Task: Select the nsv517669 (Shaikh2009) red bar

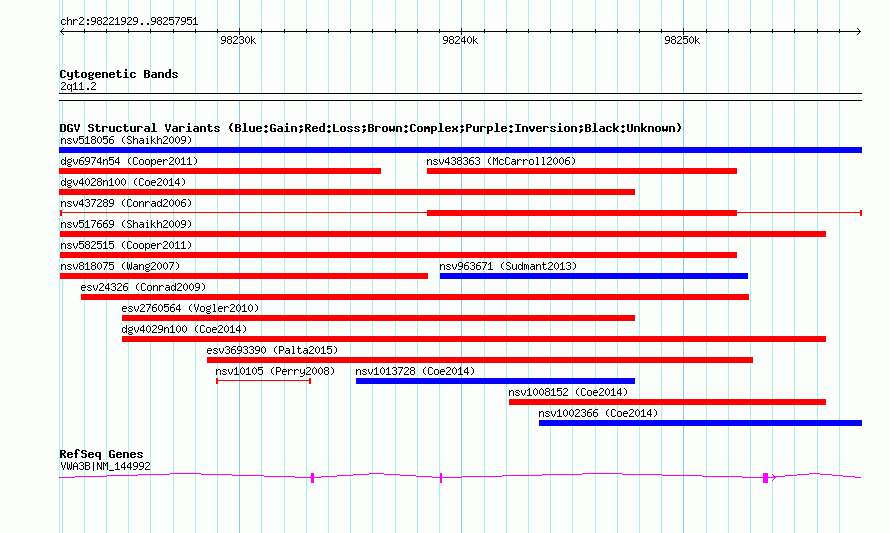Action: tap(443, 234)
